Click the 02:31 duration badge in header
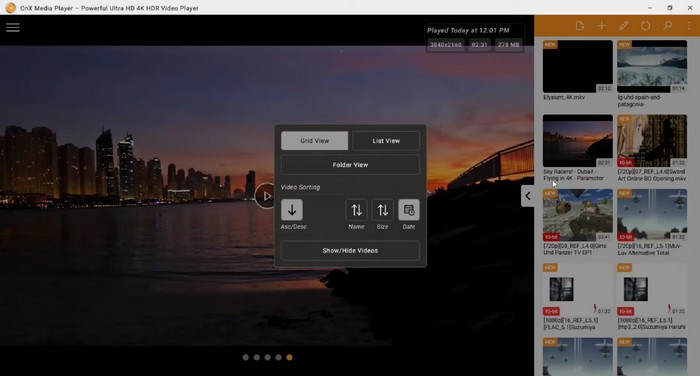 pyautogui.click(x=479, y=45)
